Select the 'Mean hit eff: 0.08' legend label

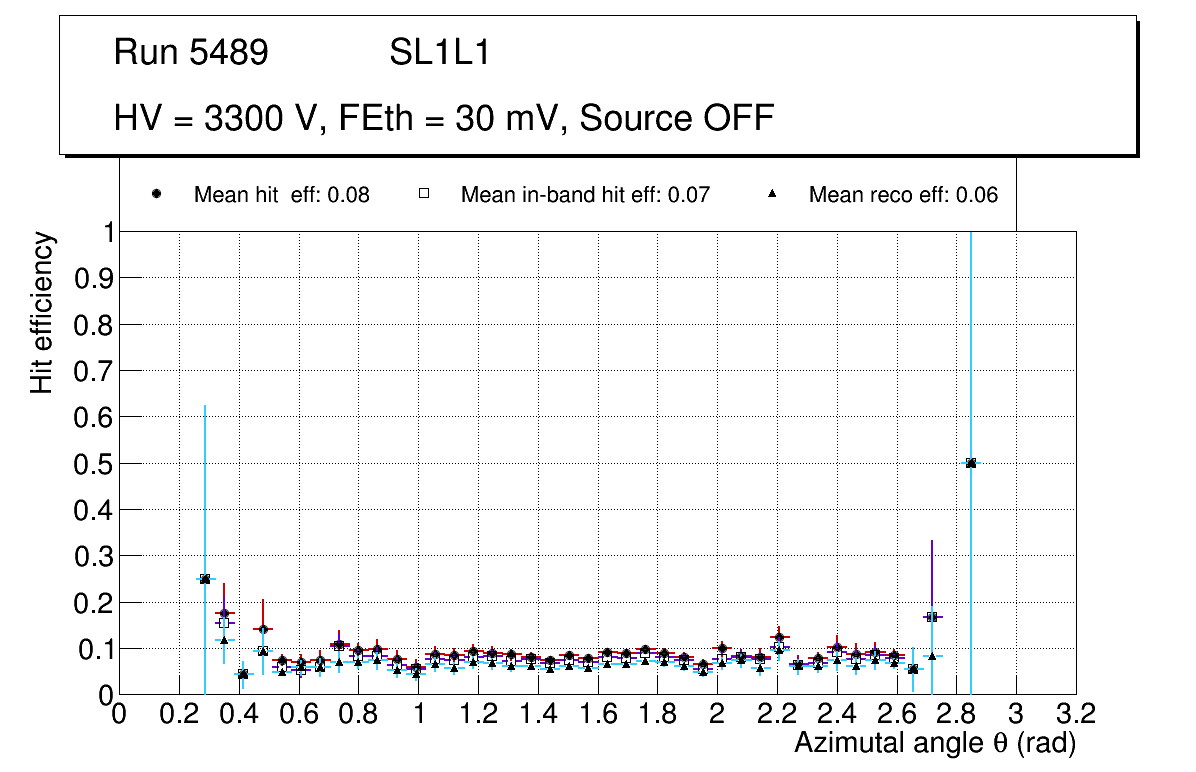pyautogui.click(x=281, y=195)
